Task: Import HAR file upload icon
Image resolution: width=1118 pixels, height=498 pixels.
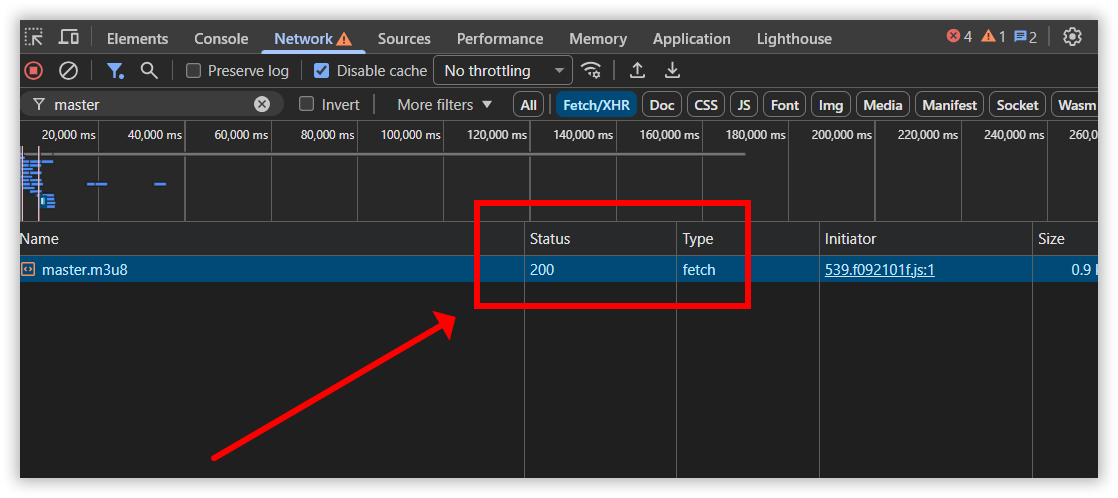Action: pyautogui.click(x=637, y=70)
